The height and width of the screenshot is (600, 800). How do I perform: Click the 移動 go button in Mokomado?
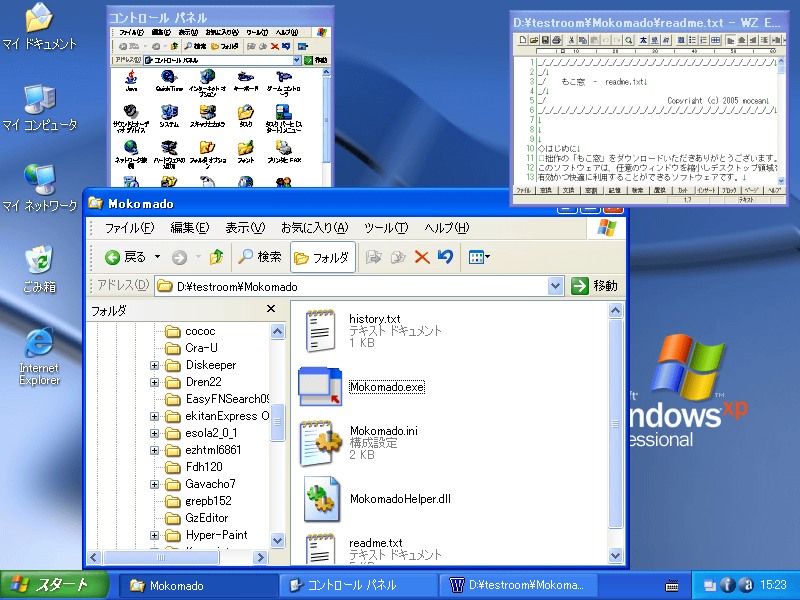pyautogui.click(x=594, y=286)
